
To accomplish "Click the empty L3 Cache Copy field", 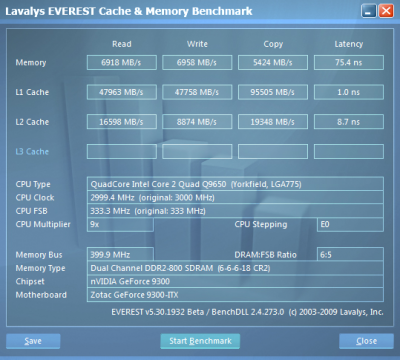I will click(273, 151).
